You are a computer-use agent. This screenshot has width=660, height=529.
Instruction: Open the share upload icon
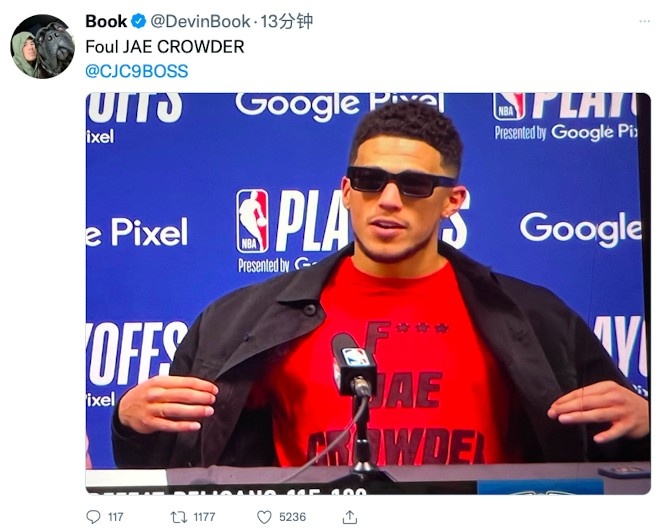(350, 517)
